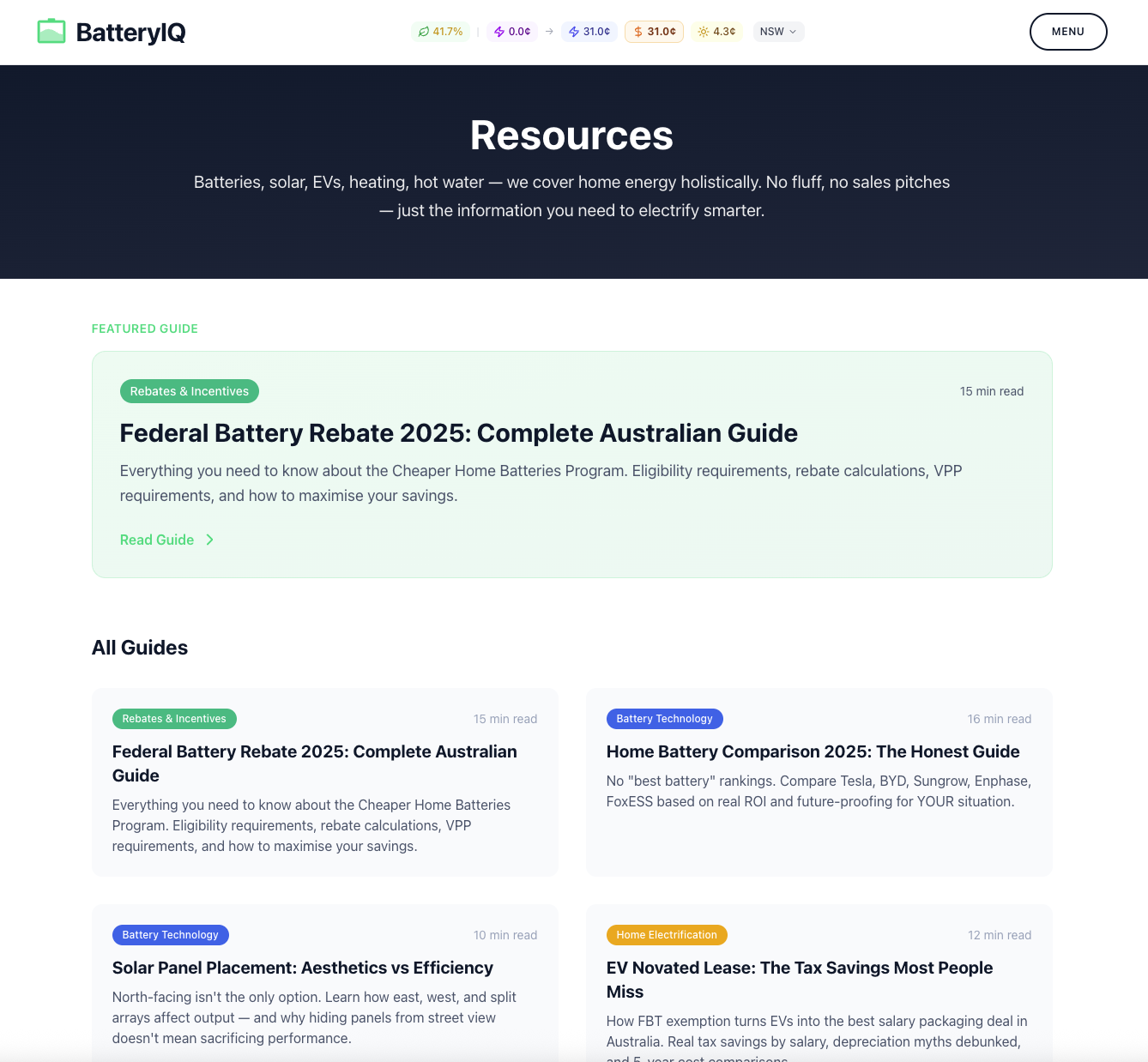
Task: Open the NSW state selector dropdown
Action: tap(777, 31)
